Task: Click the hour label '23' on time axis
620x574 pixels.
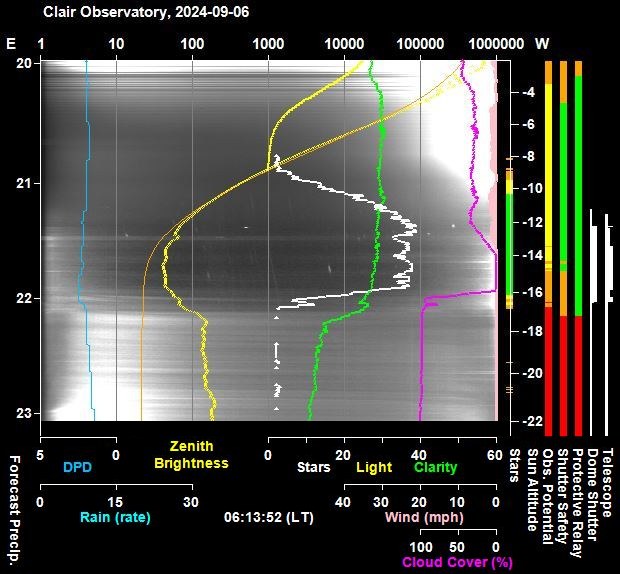Action: 25,413
